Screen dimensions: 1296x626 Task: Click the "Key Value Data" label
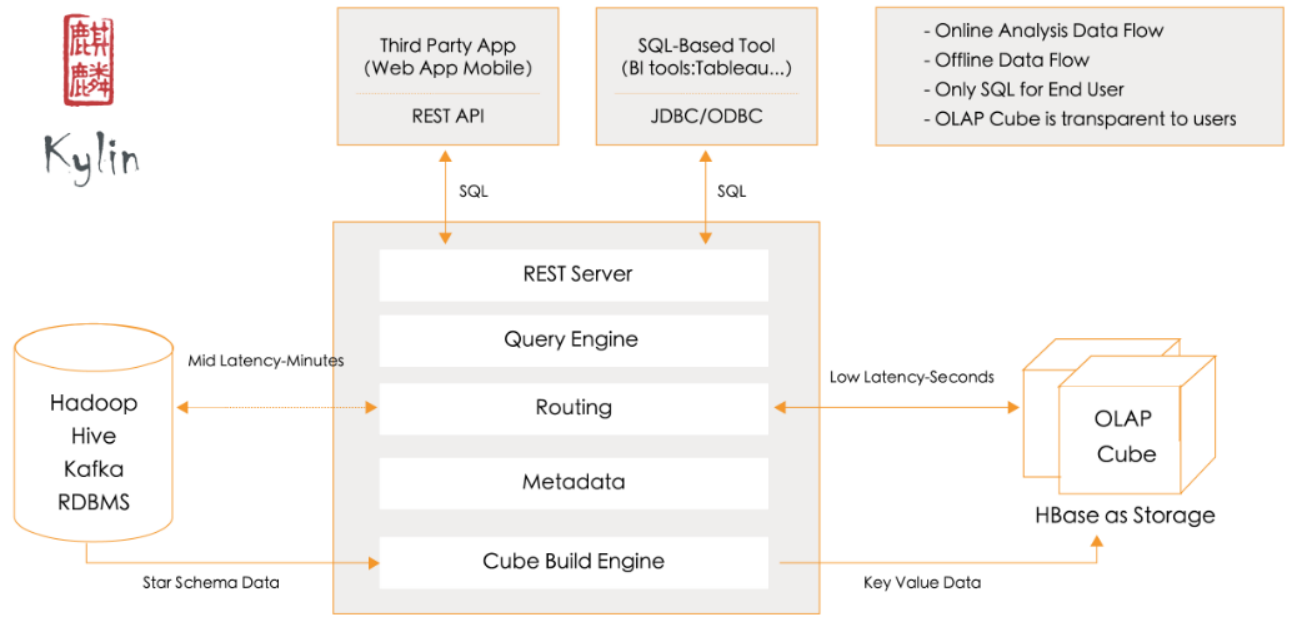pos(922,583)
